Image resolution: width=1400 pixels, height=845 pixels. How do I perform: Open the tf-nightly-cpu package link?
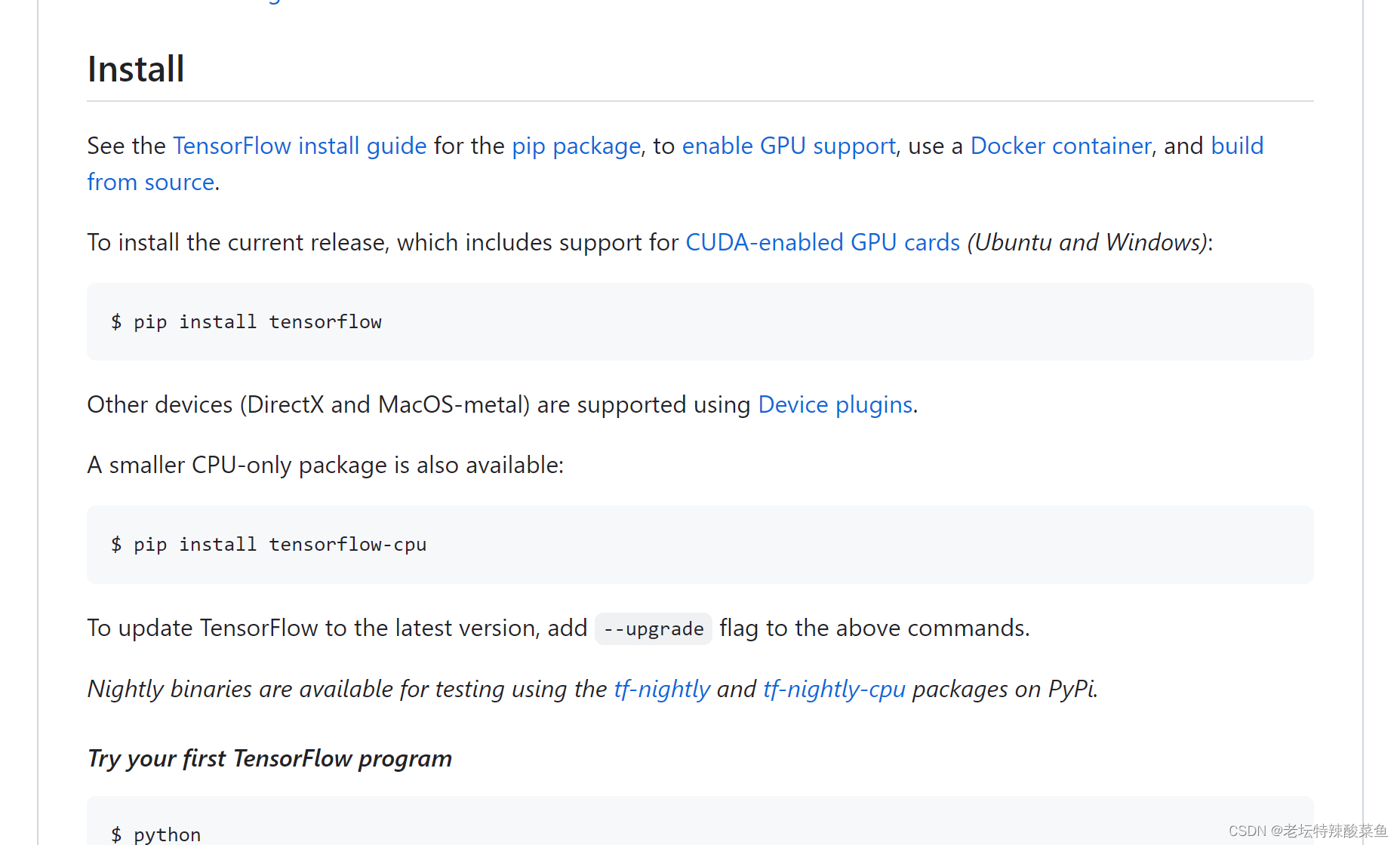tap(834, 689)
